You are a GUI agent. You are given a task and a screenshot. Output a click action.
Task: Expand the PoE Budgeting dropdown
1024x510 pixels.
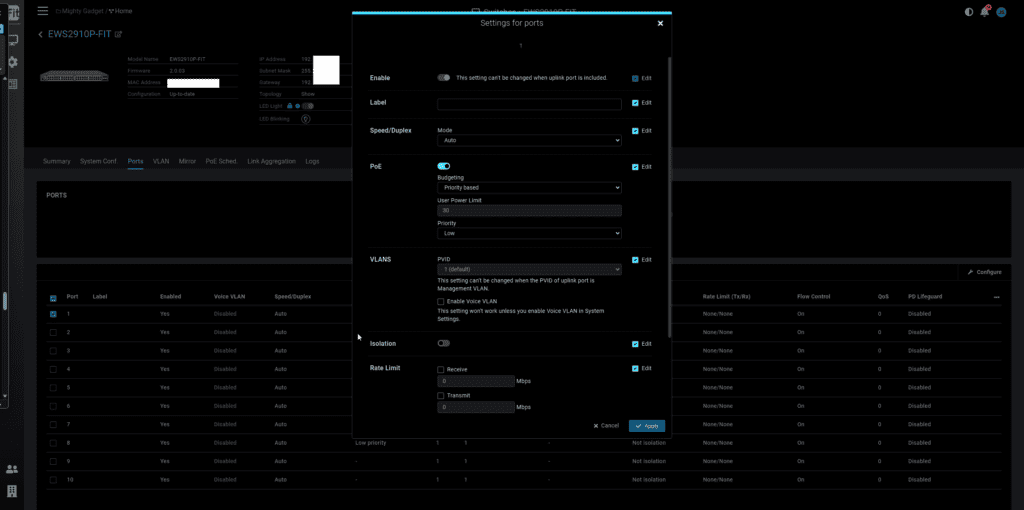click(x=529, y=187)
